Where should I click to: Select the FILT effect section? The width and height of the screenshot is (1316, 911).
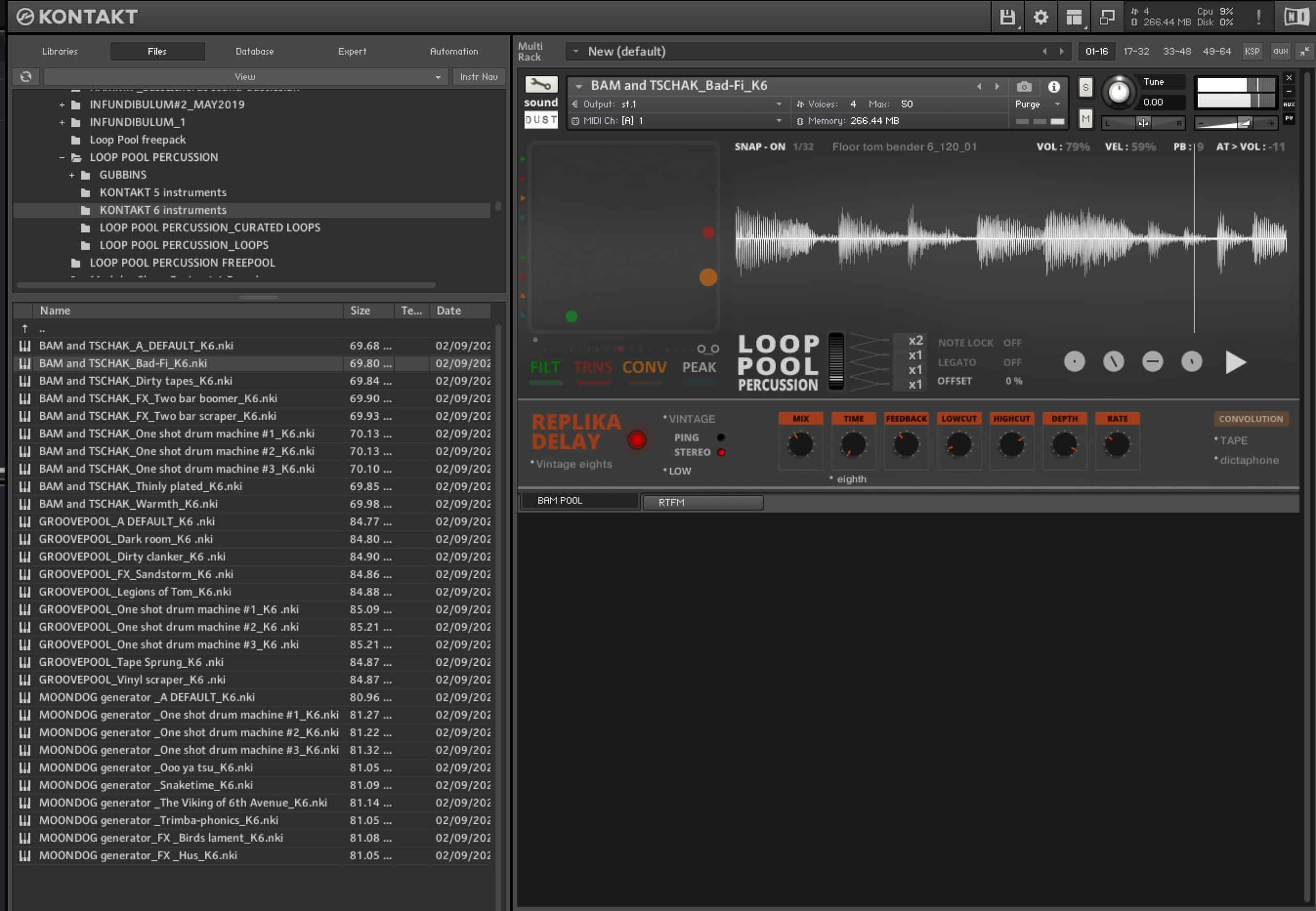click(545, 367)
